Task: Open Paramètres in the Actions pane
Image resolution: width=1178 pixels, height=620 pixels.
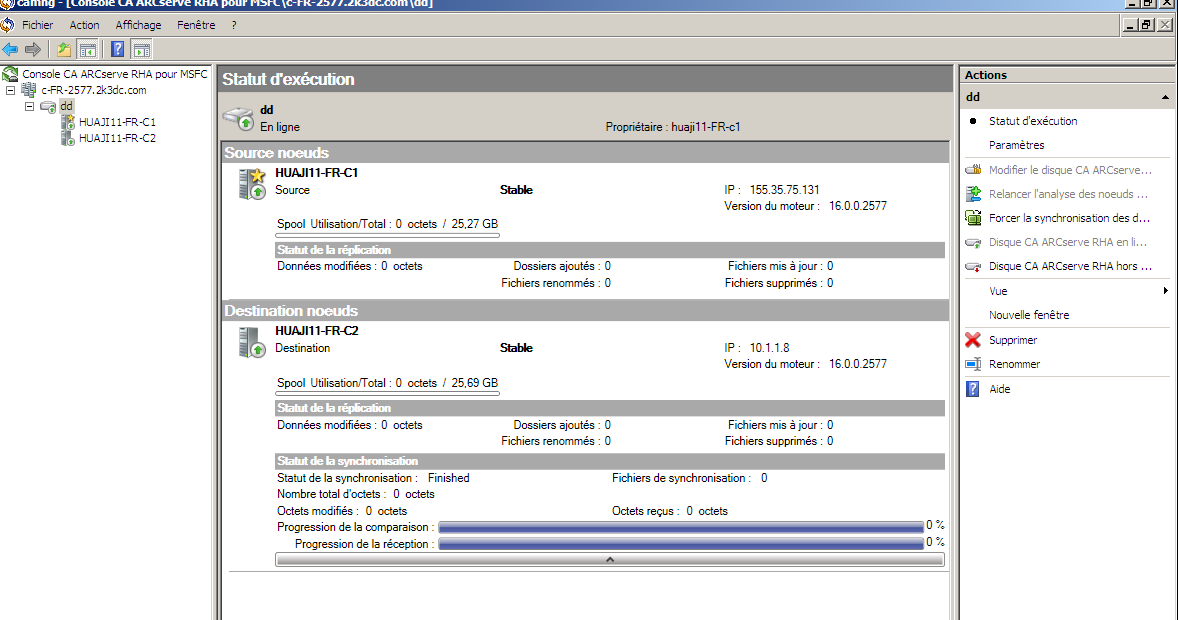Action: pyautogui.click(x=1016, y=145)
